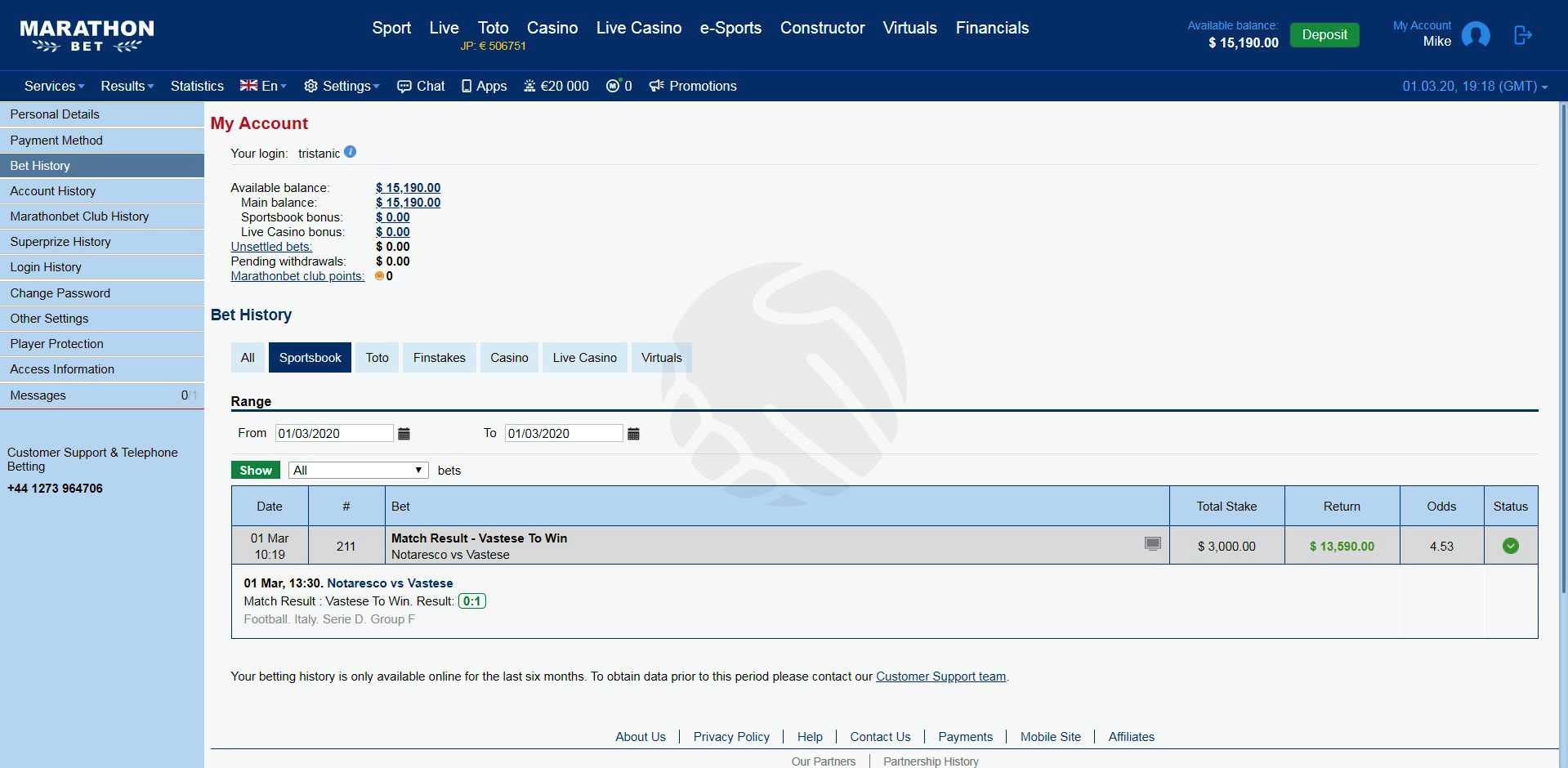Click the monitor icon in bet row
Image resolution: width=1568 pixels, height=768 pixels.
(1152, 544)
